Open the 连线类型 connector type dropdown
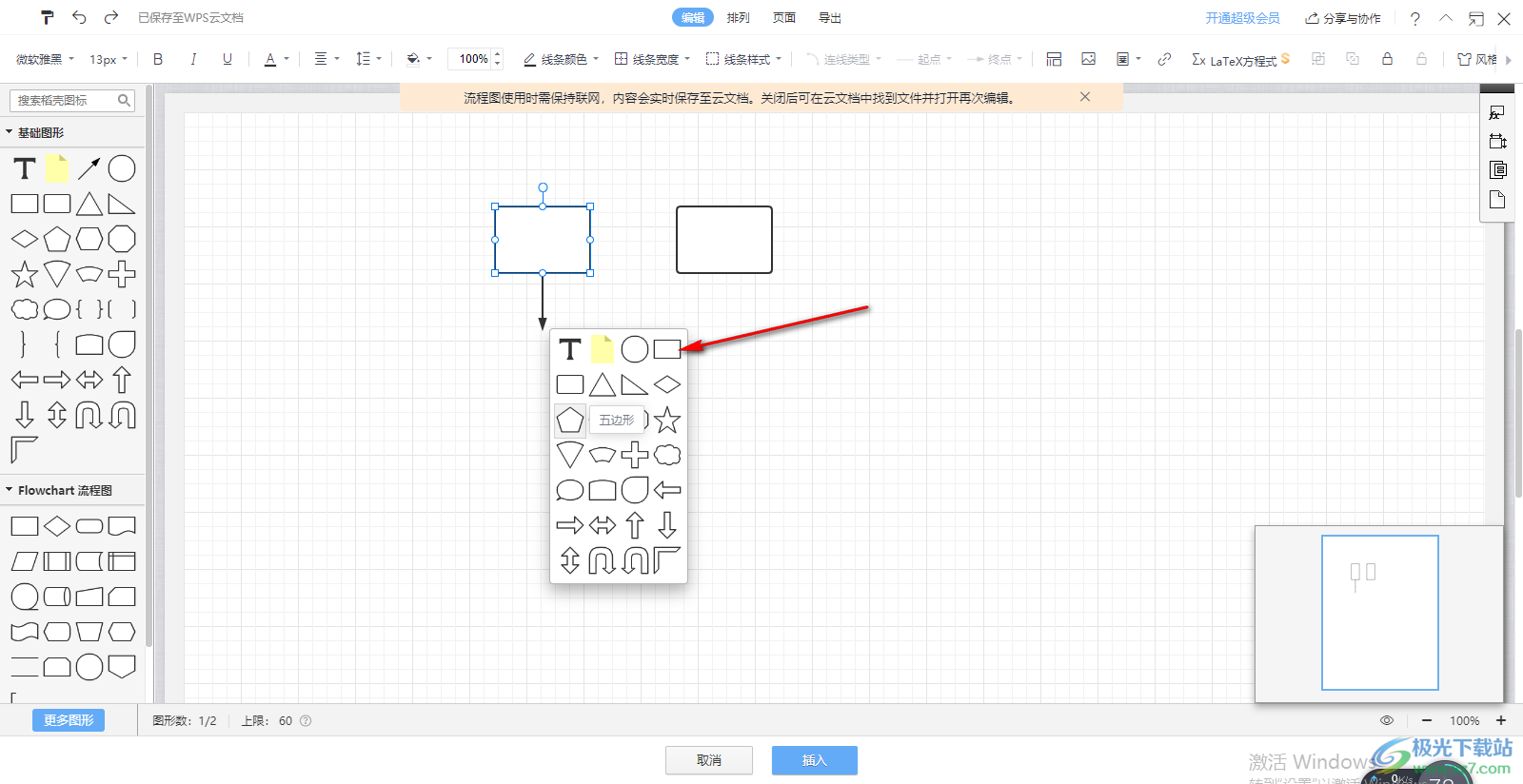The image size is (1523, 784). pyautogui.click(x=844, y=59)
